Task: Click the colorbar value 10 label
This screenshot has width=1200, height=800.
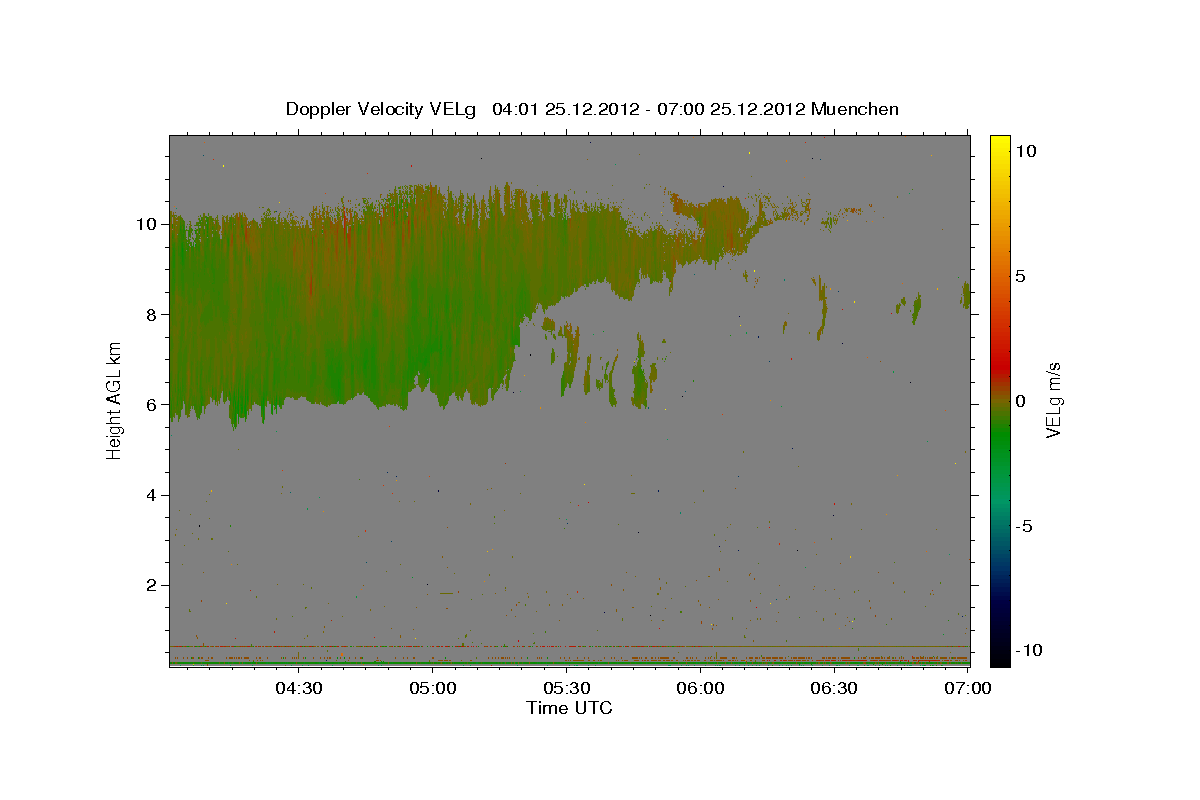Action: 1025,151
